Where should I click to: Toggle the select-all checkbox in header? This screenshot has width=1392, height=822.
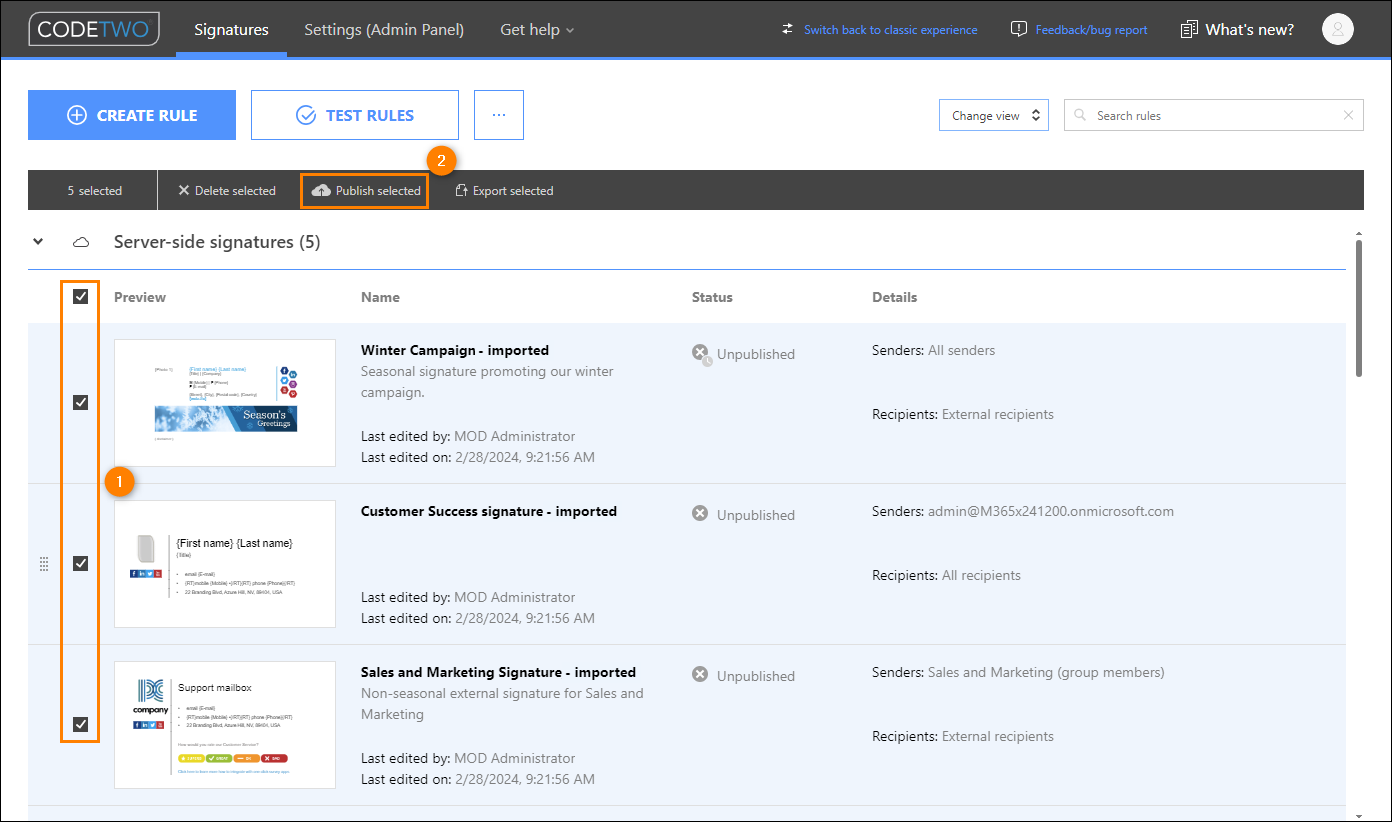click(81, 296)
